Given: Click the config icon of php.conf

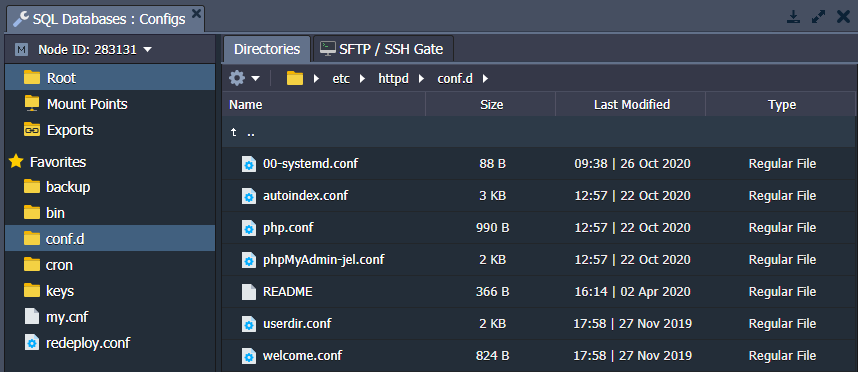Looking at the screenshot, I should (249, 228).
